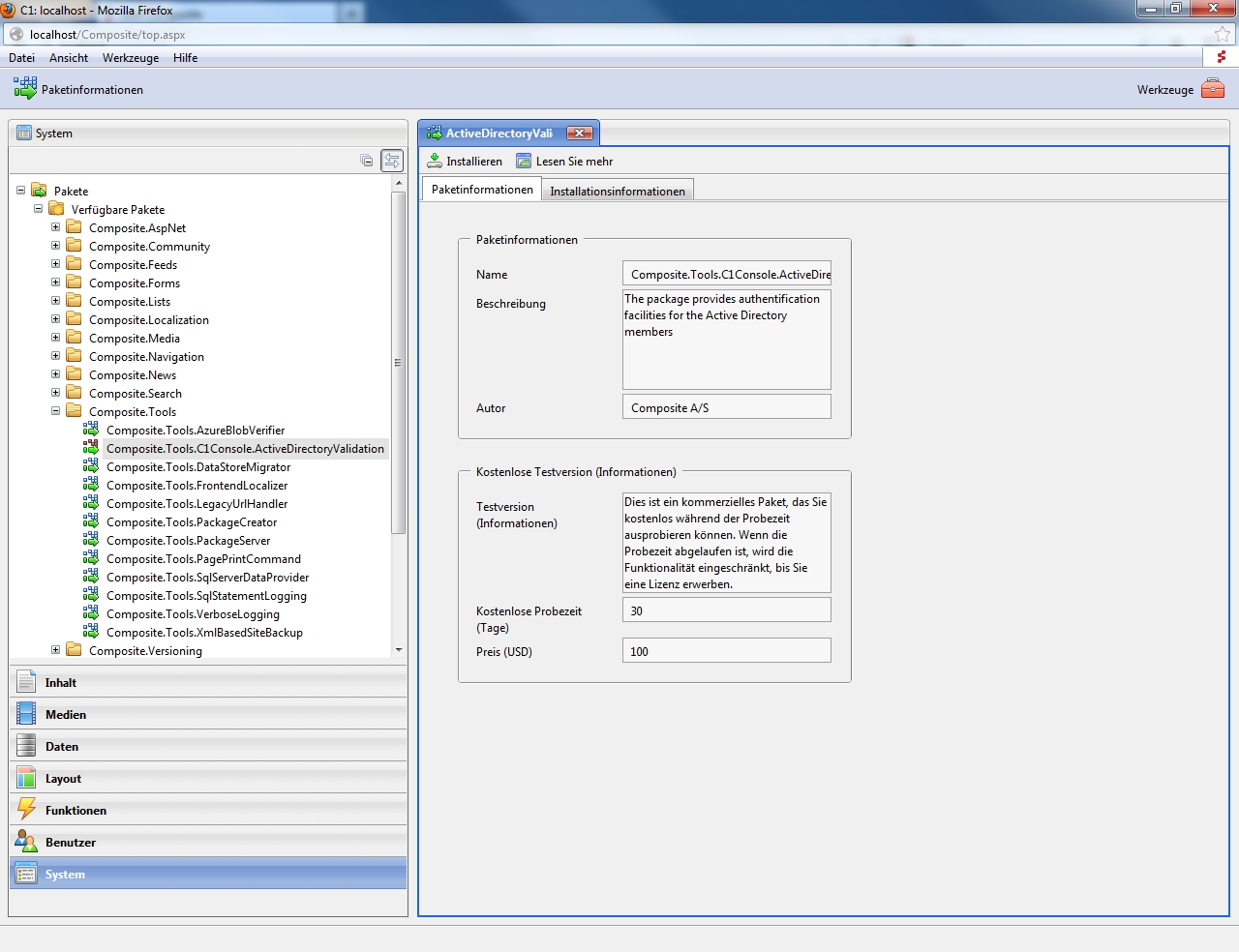Click the Installieren toolbar icon
This screenshot has width=1239, height=952.
click(x=435, y=161)
